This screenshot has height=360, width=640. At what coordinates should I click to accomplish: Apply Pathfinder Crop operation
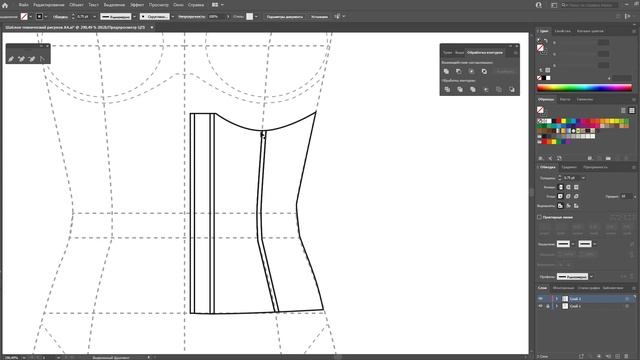(486, 89)
